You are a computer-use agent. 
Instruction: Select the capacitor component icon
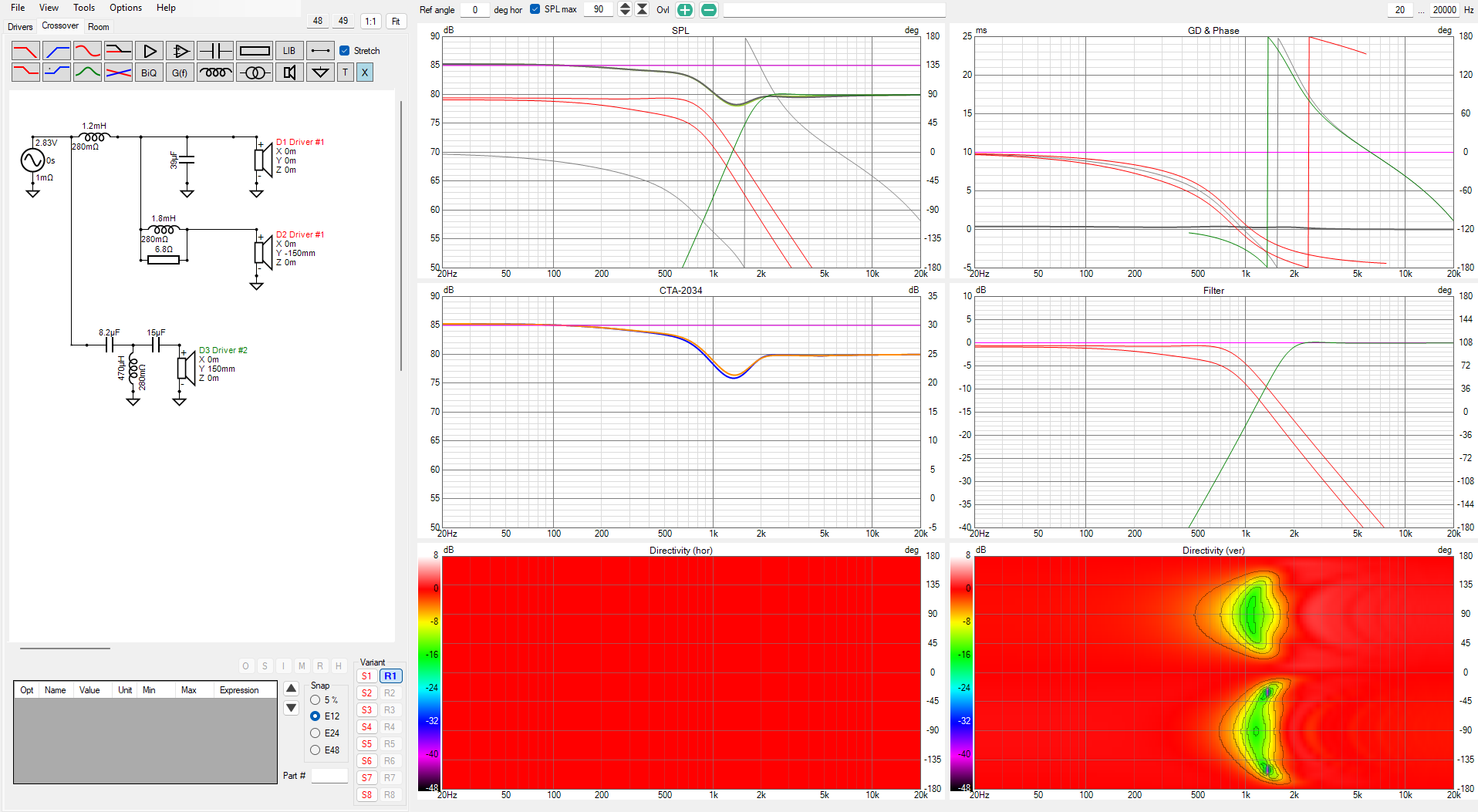(x=215, y=51)
